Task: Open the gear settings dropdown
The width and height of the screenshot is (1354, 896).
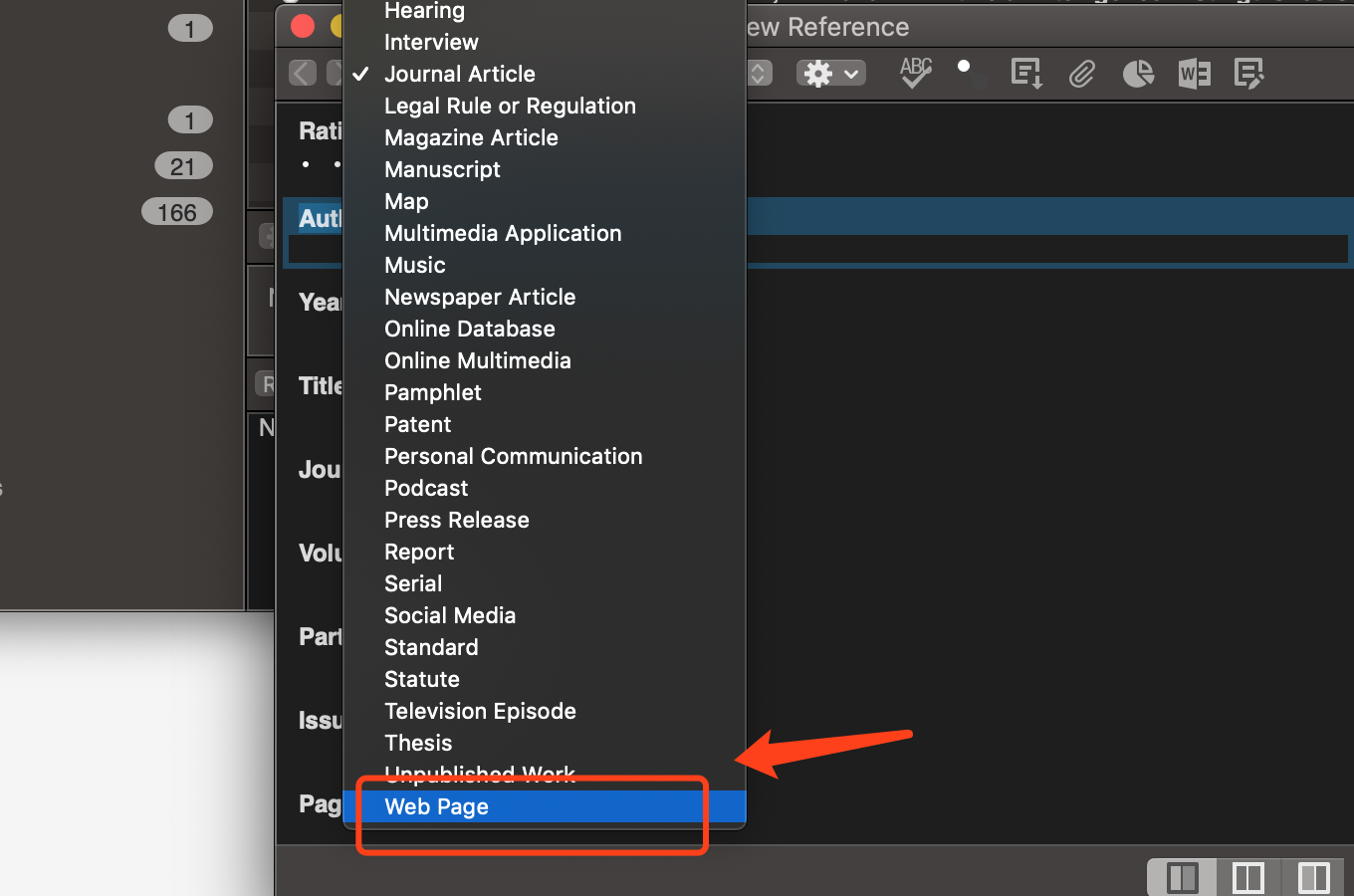Action: [x=830, y=73]
